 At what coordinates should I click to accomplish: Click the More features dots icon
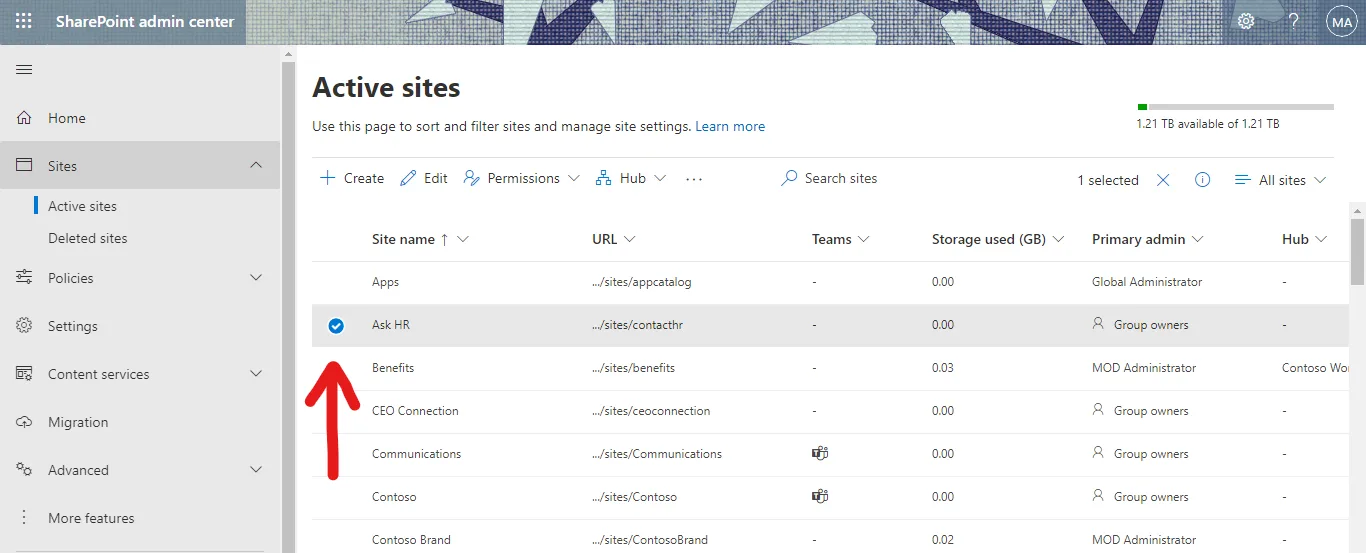pos(24,518)
